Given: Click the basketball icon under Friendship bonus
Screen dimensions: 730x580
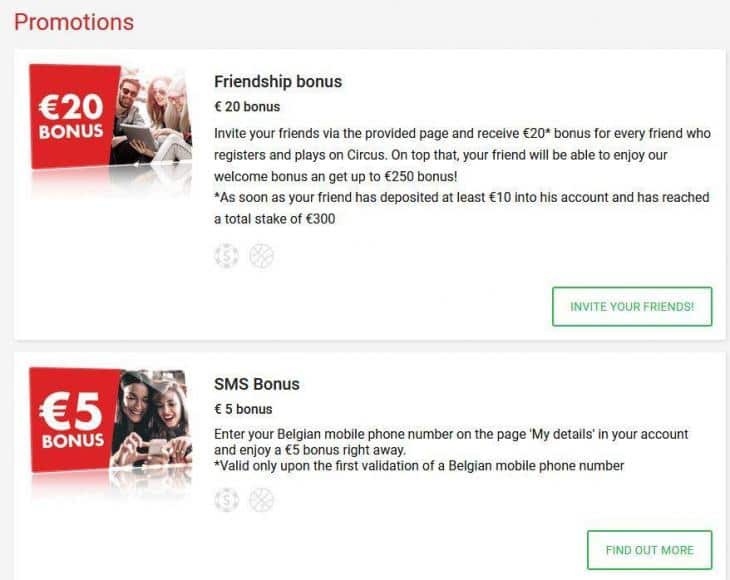Looking at the screenshot, I should 261,256.
